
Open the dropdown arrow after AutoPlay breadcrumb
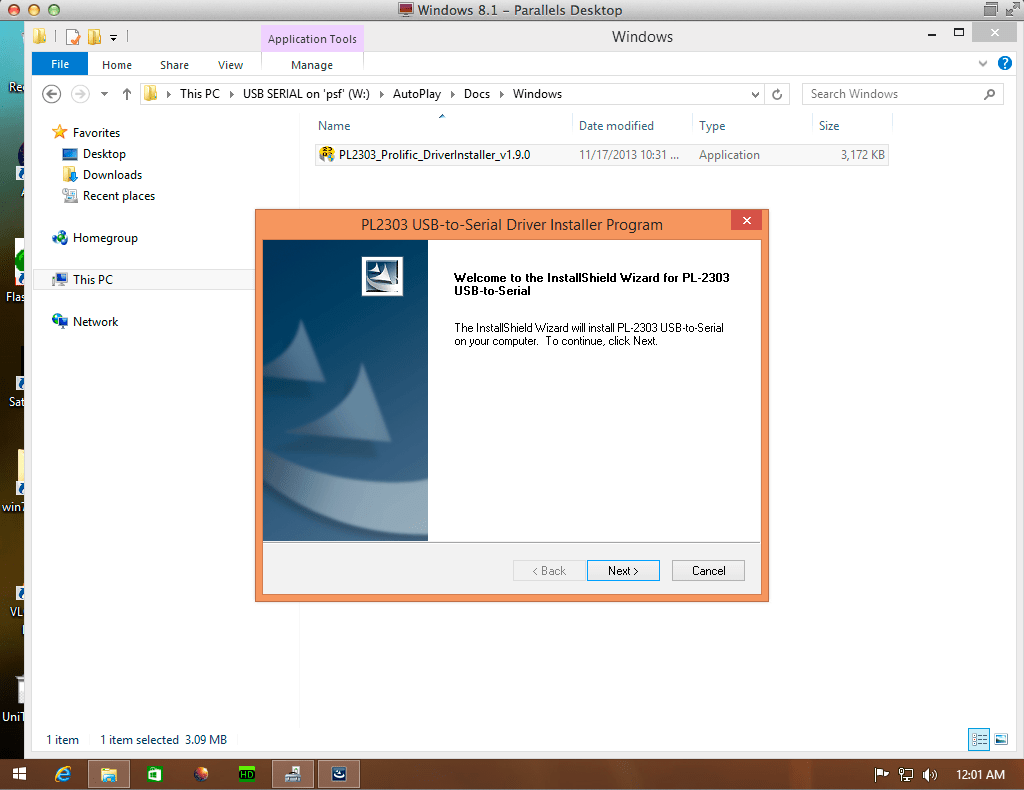452,94
